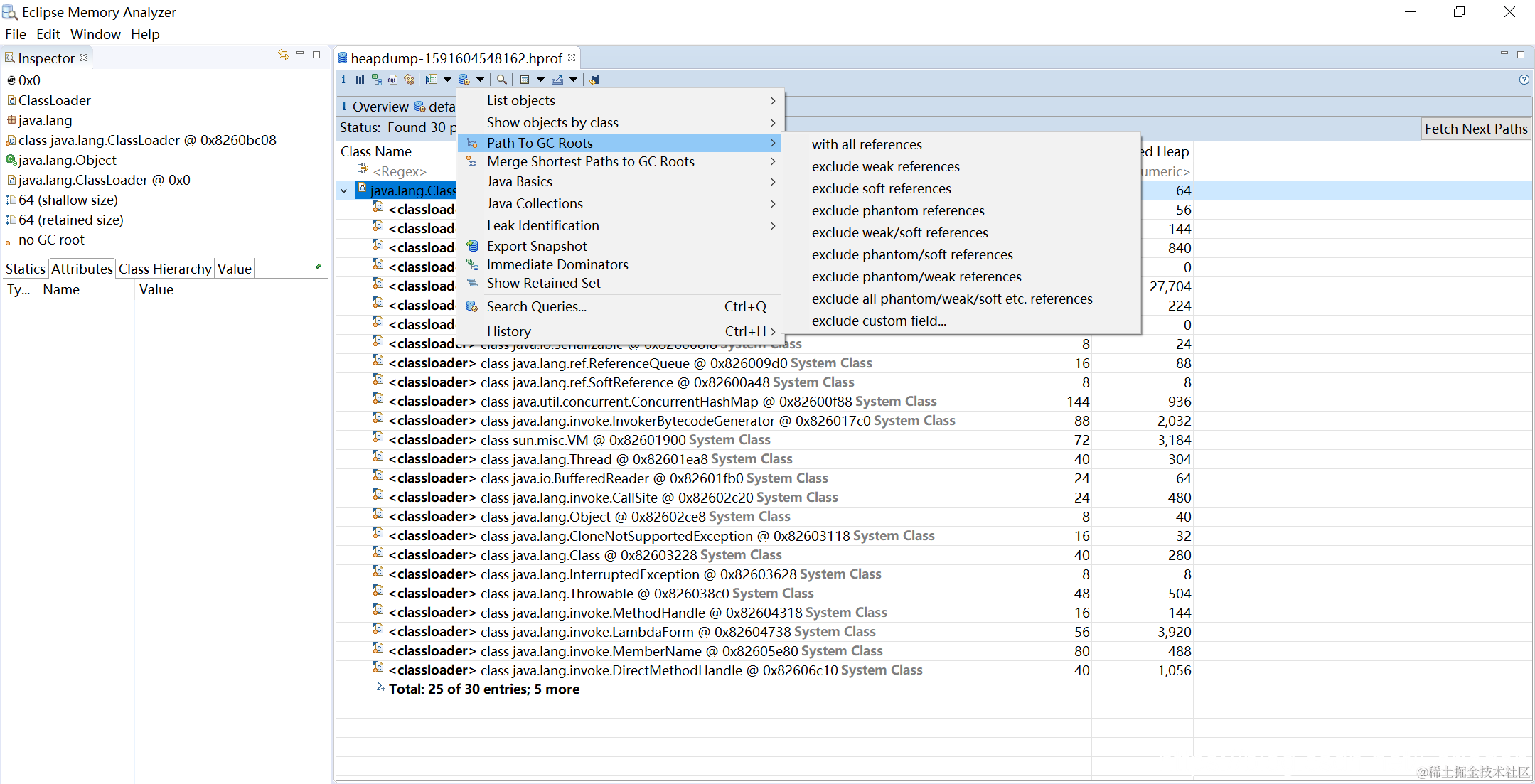Toggle the green pin icon beside Value tab
The width and height of the screenshot is (1535, 784).
point(318,267)
